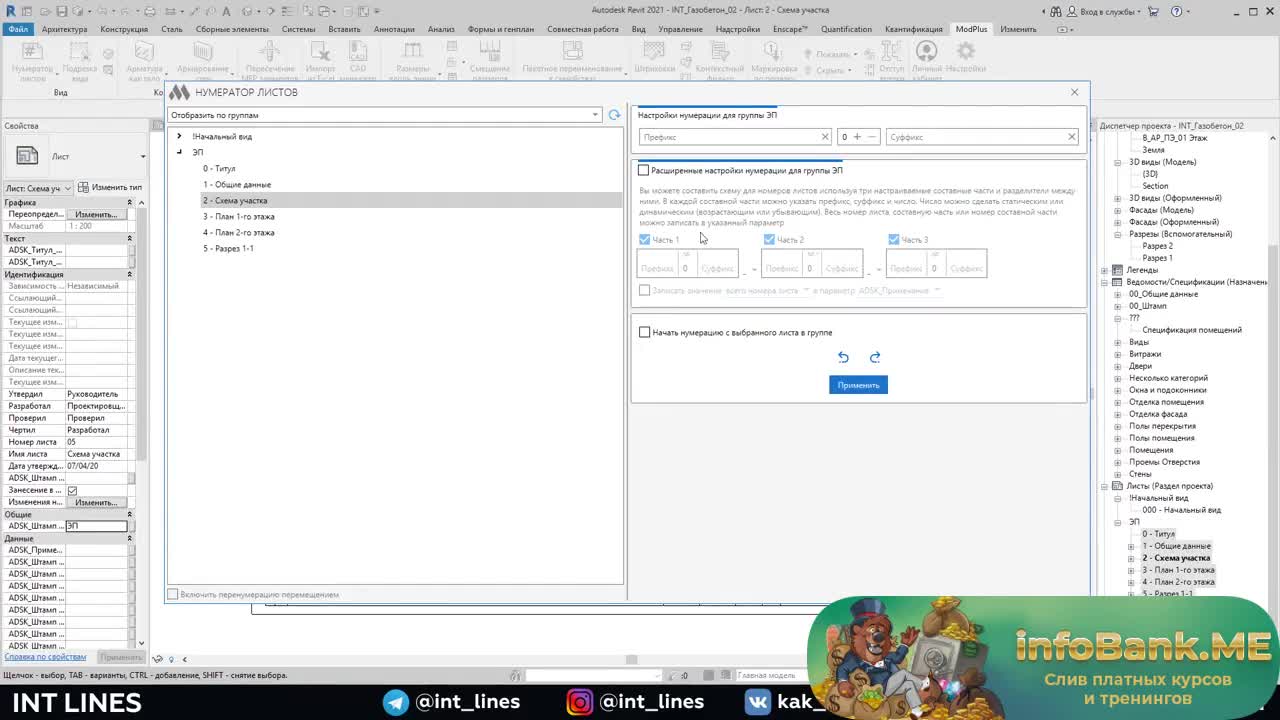Refresh the sheet list in Нумератор листов
Screen dimensions: 1280x720
614,115
